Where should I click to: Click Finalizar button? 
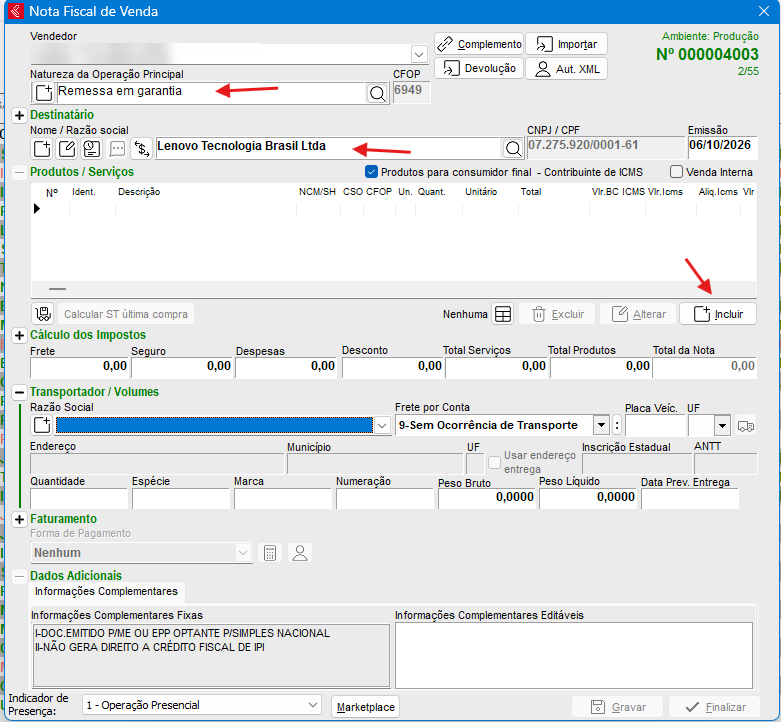tap(714, 707)
